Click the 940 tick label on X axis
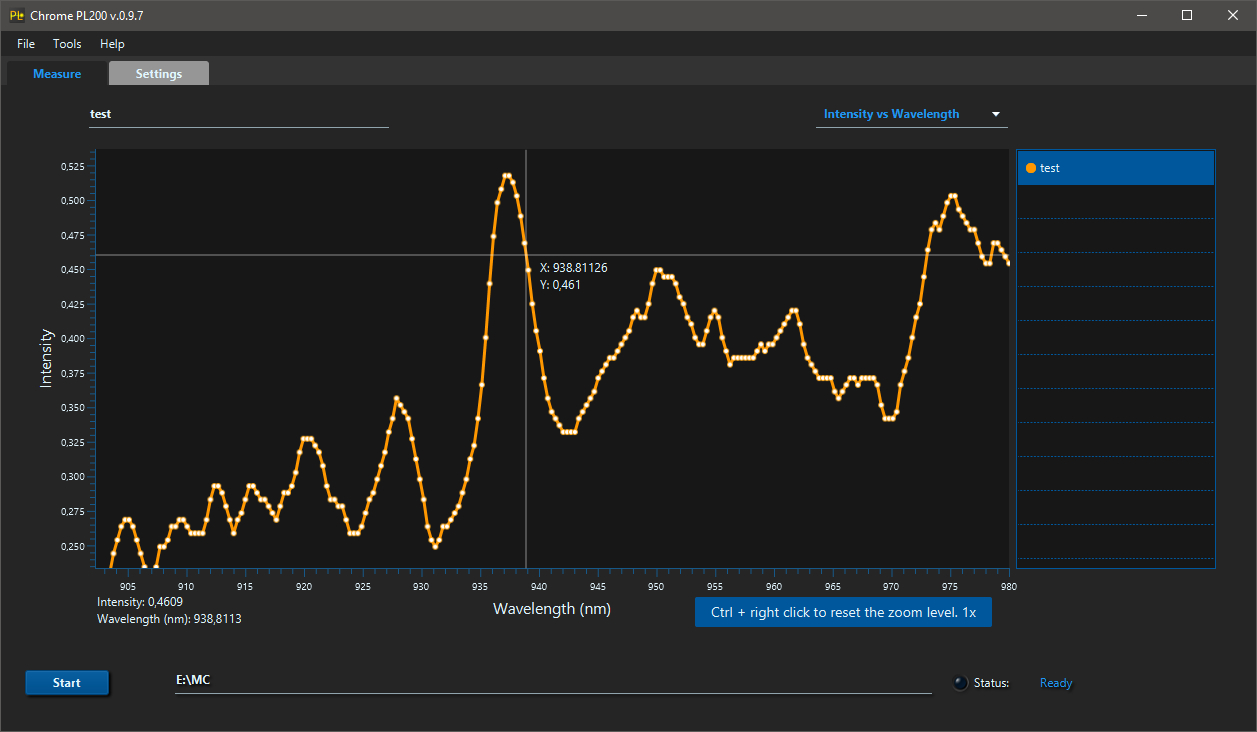Image resolution: width=1257 pixels, height=732 pixels. (x=539, y=586)
